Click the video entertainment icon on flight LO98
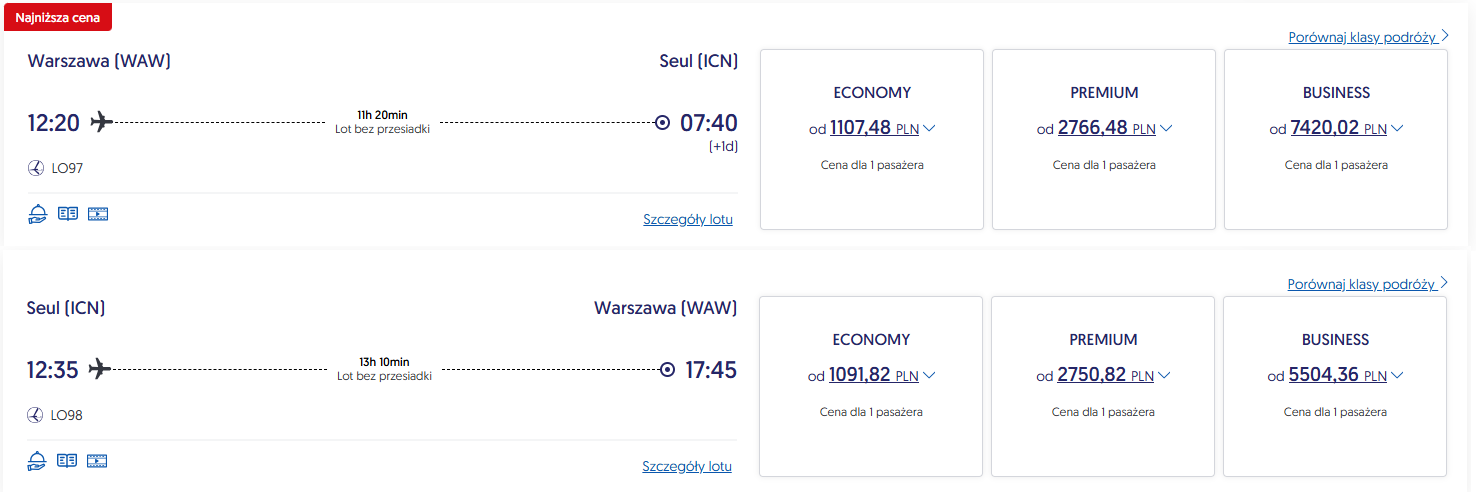 coord(97,460)
